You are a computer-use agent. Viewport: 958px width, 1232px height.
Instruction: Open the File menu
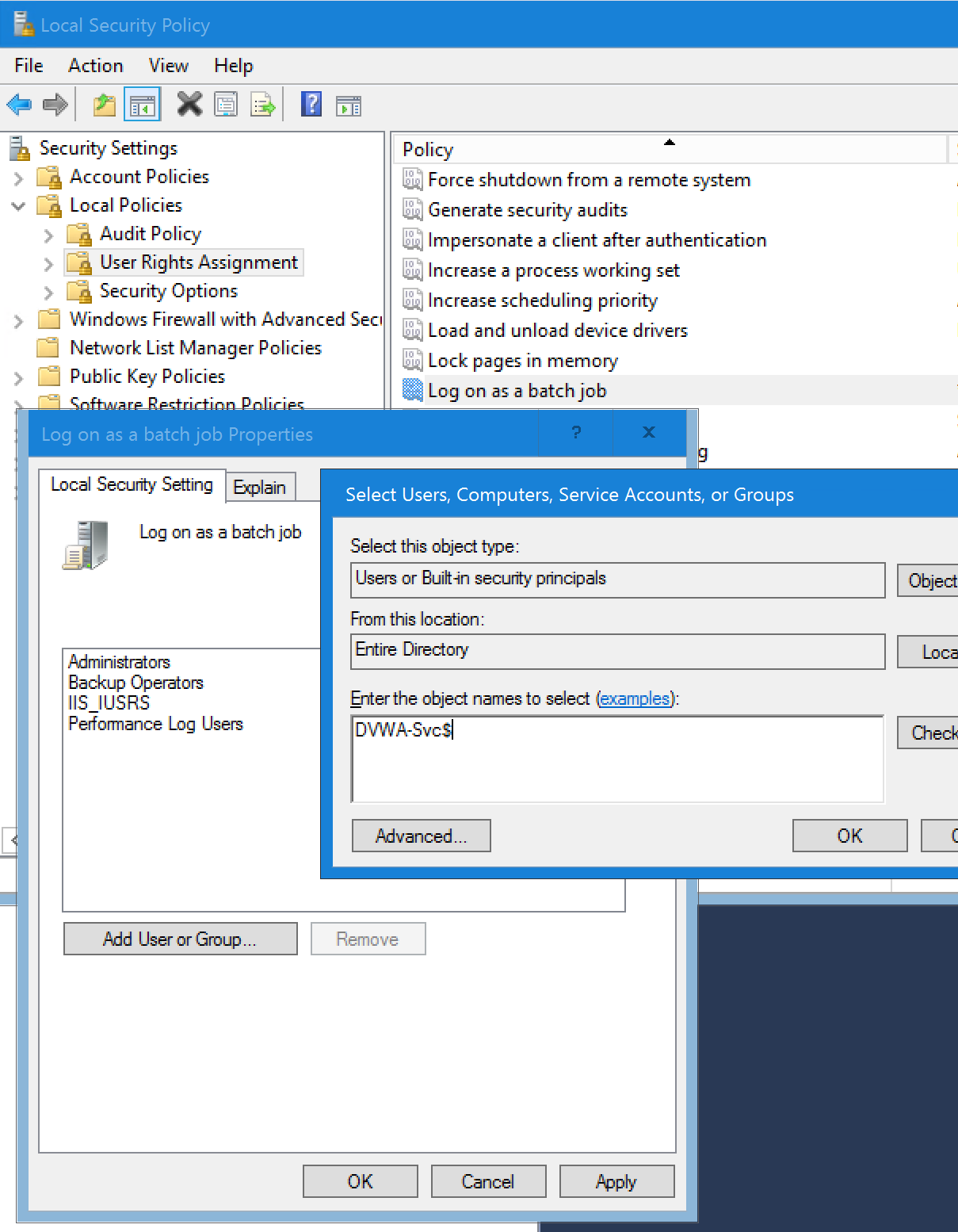click(x=29, y=66)
